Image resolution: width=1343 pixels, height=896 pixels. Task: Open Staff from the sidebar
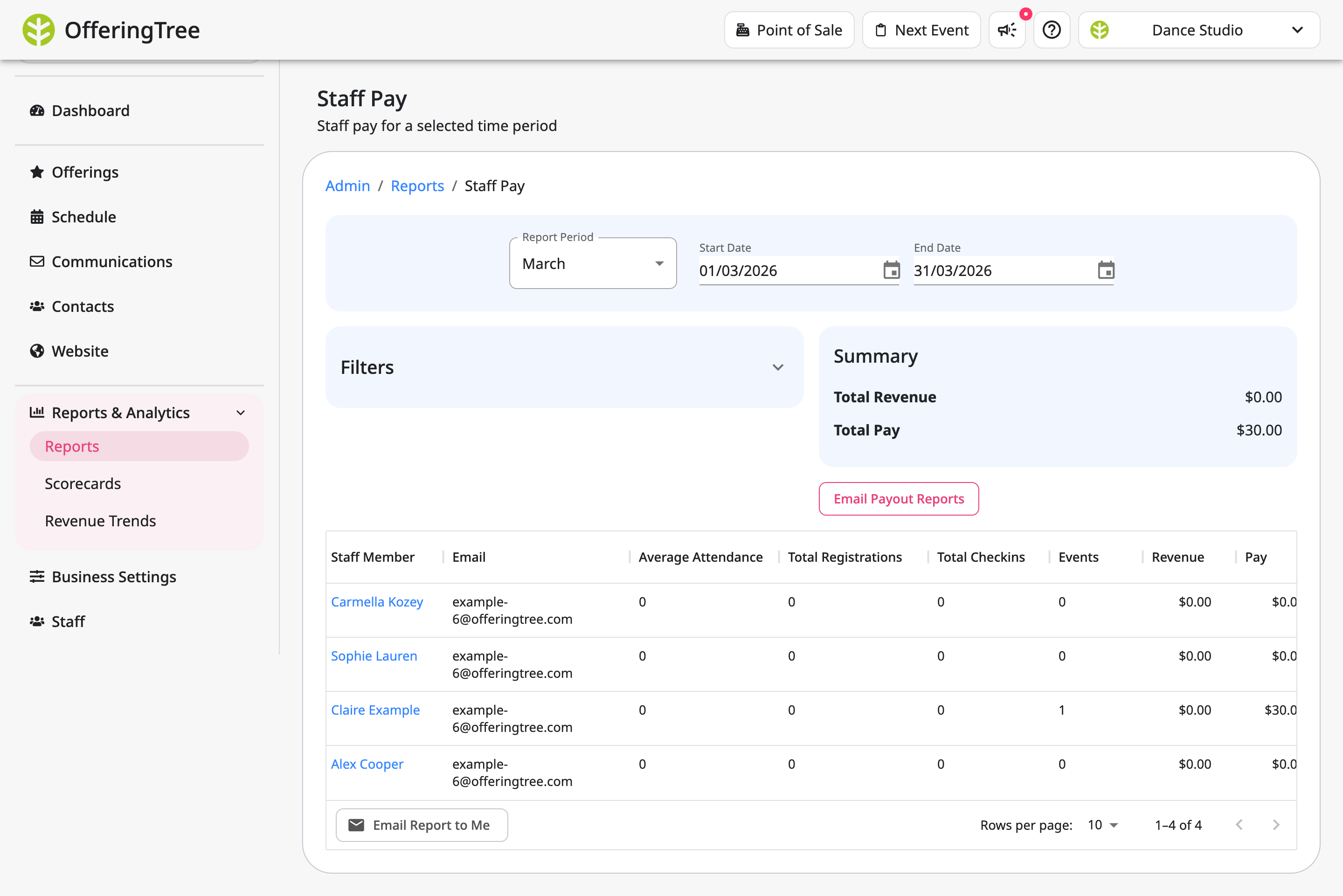click(x=68, y=621)
